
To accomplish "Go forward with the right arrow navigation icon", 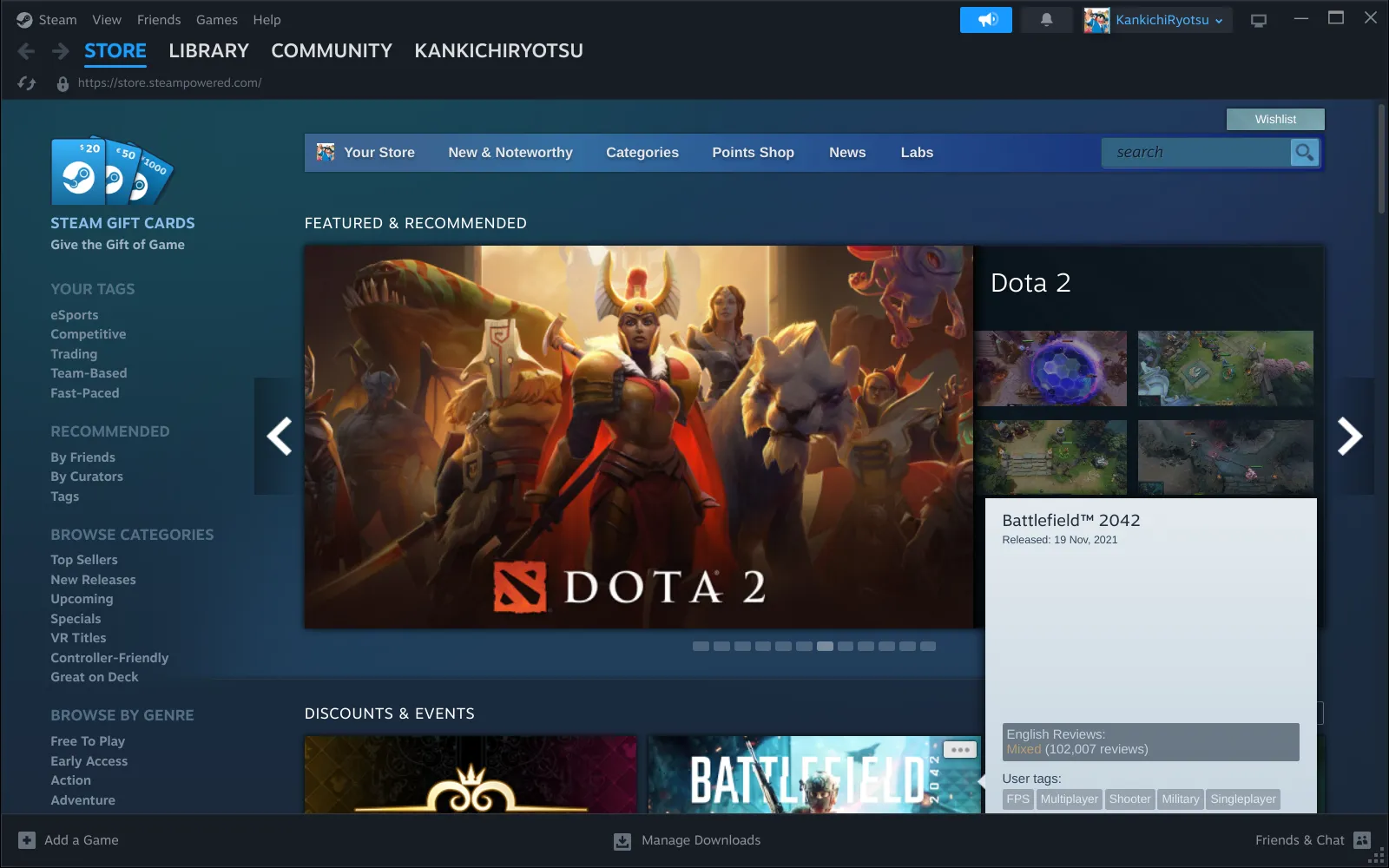I will (60, 51).
